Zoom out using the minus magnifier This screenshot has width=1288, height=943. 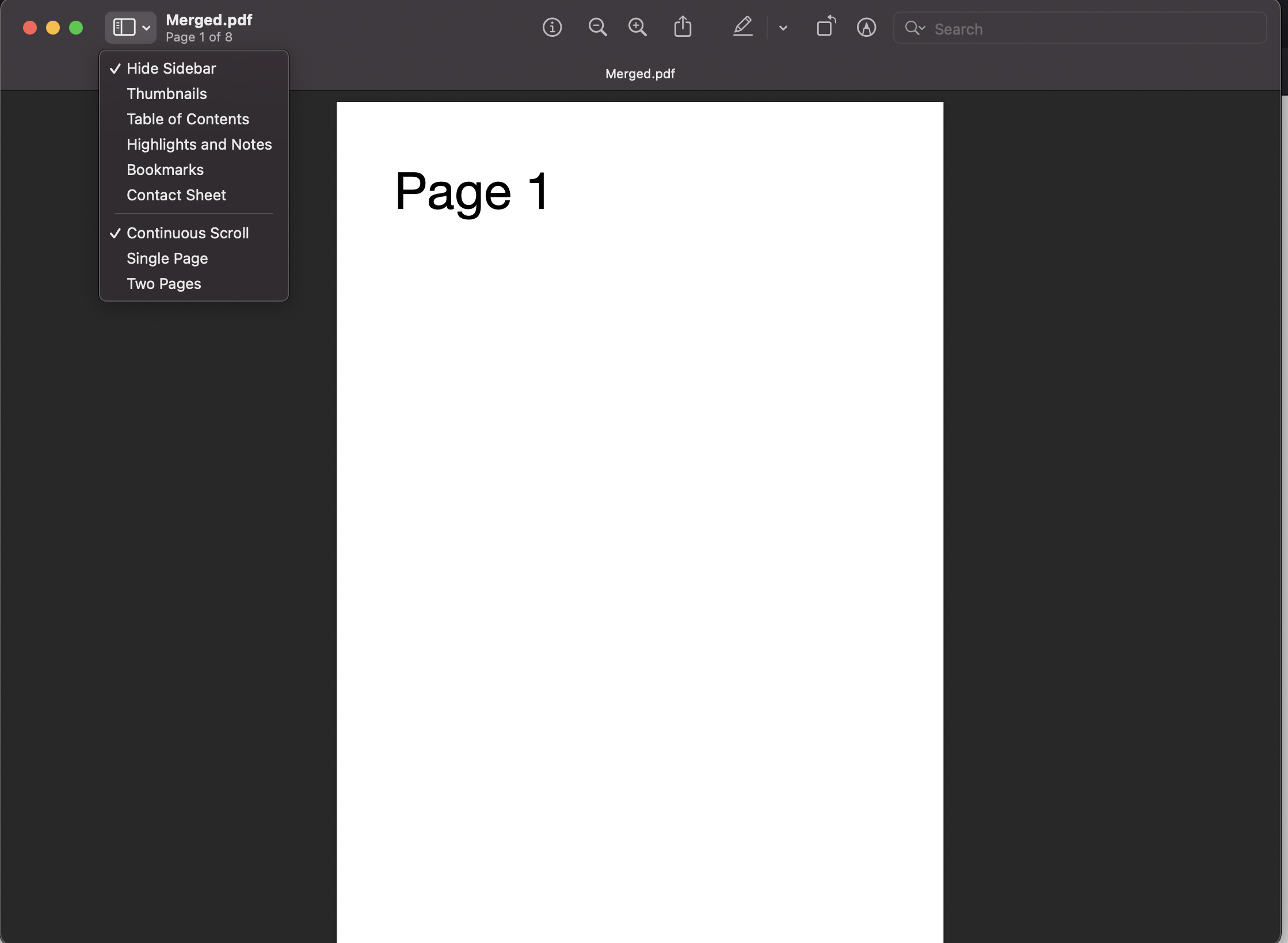[x=597, y=27]
